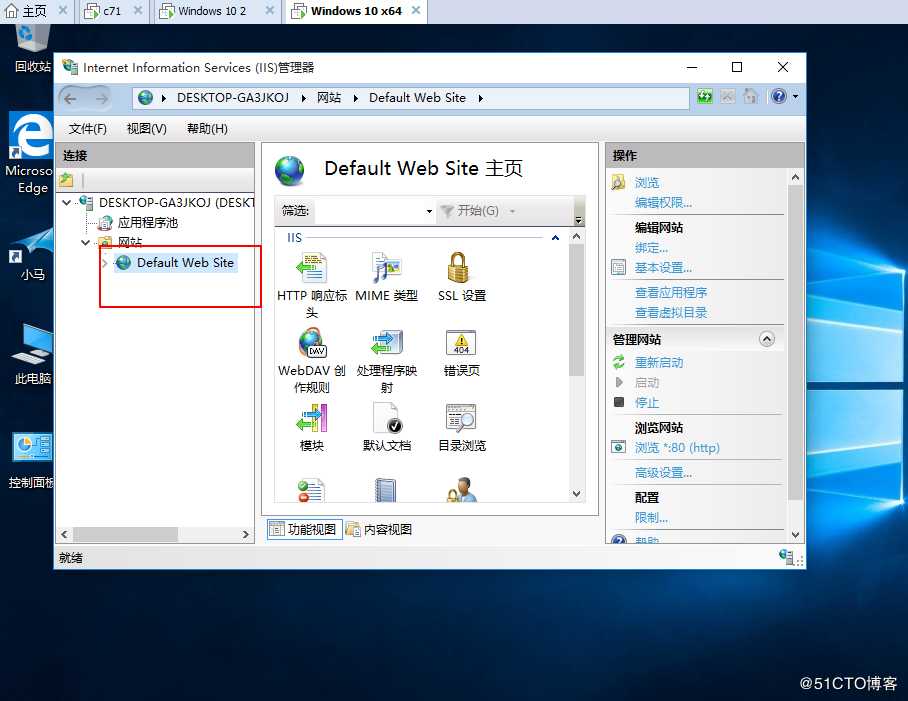Open the 模块 feature icon
908x701 pixels.
coord(312,427)
